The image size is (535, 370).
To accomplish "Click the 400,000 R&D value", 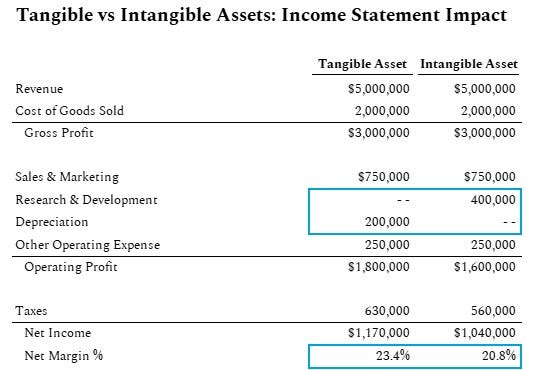I will tap(493, 200).
